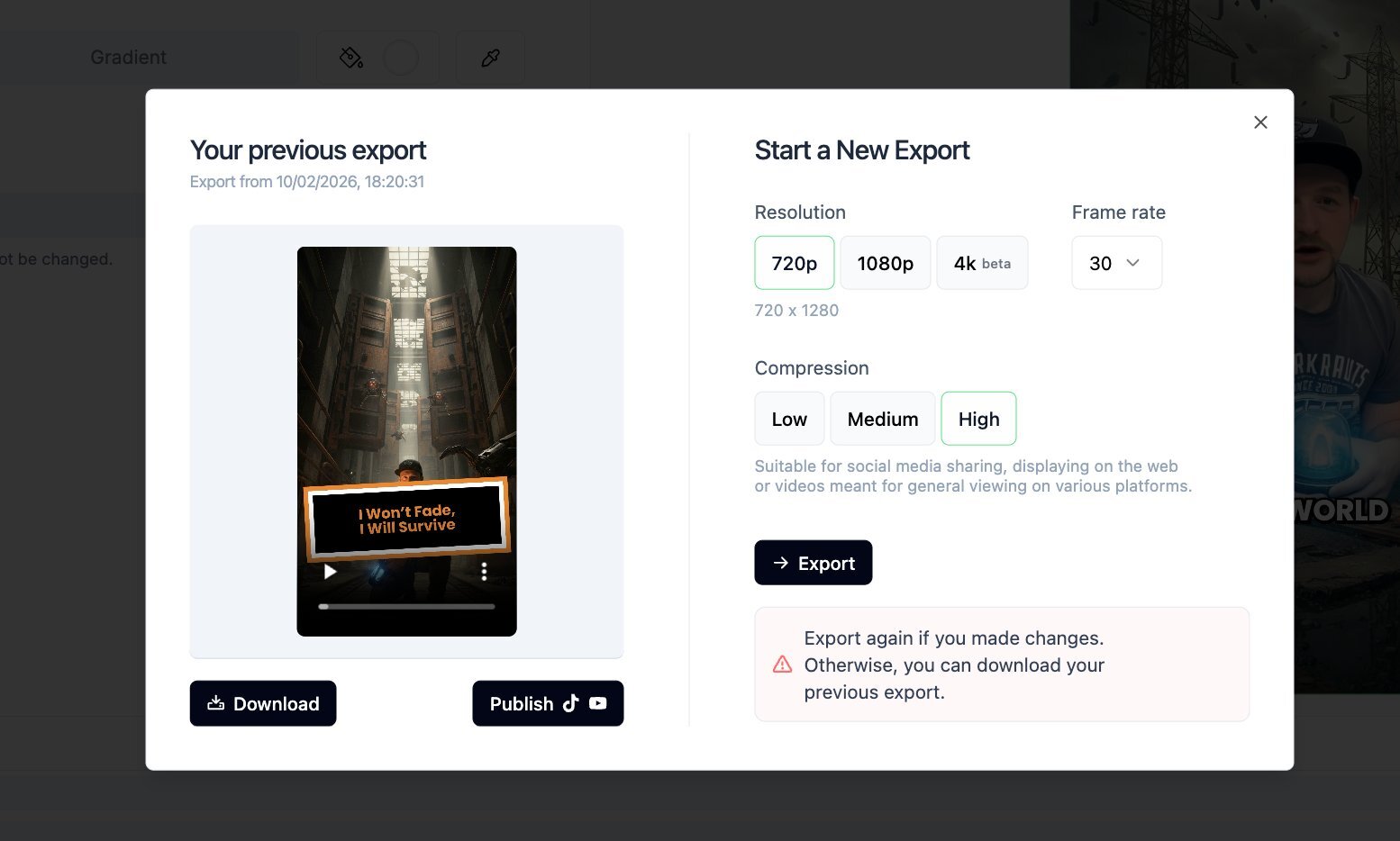Click the download tray icon
The height and width of the screenshot is (841, 1400).
pyautogui.click(x=216, y=703)
